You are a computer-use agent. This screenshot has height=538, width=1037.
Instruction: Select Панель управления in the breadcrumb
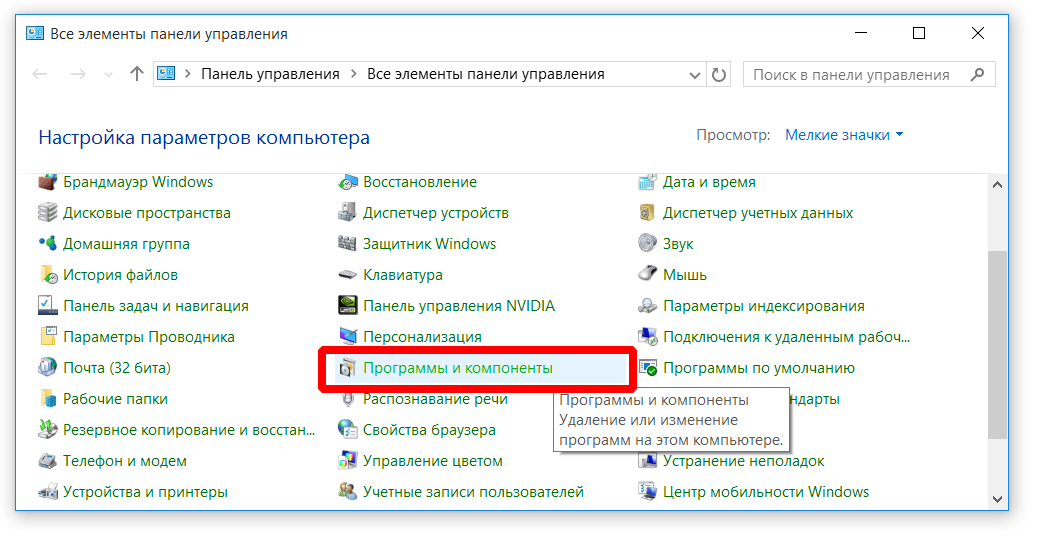point(270,75)
